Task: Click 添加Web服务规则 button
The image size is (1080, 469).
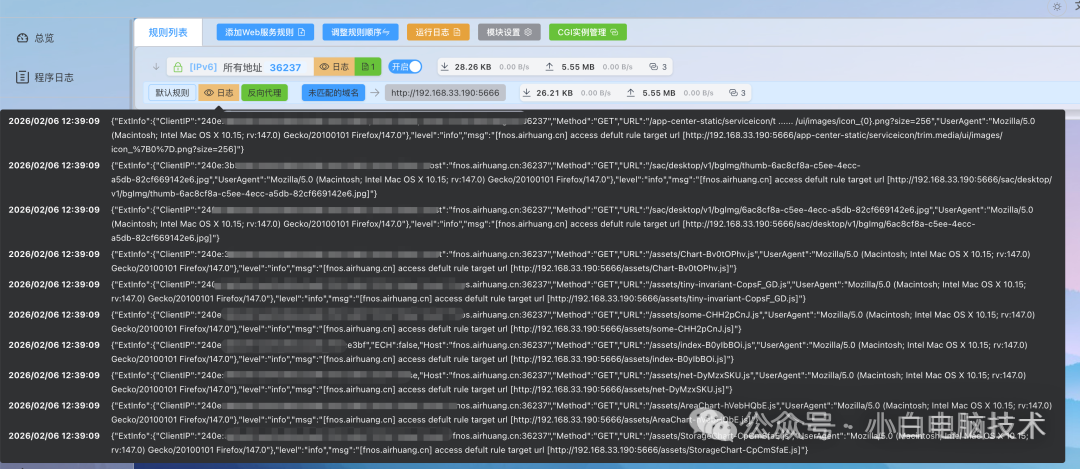Action: (265, 32)
